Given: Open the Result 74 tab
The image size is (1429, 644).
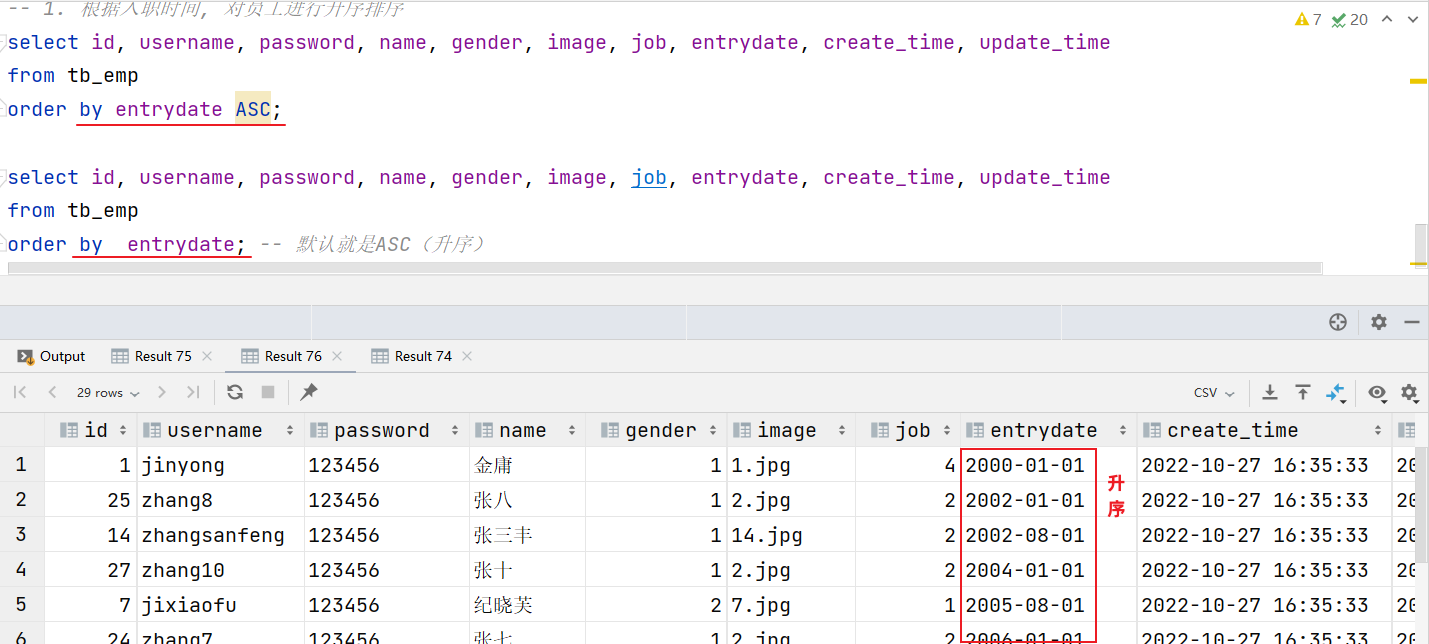Looking at the screenshot, I should point(422,356).
